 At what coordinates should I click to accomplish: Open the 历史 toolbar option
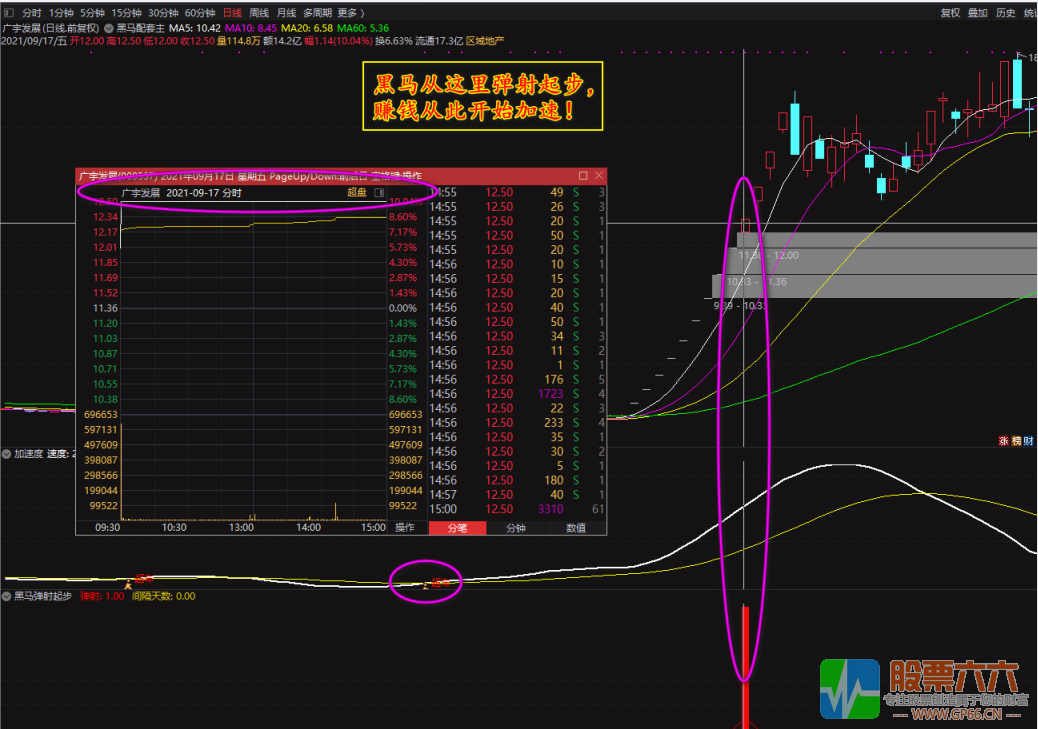pyautogui.click(x=1005, y=12)
